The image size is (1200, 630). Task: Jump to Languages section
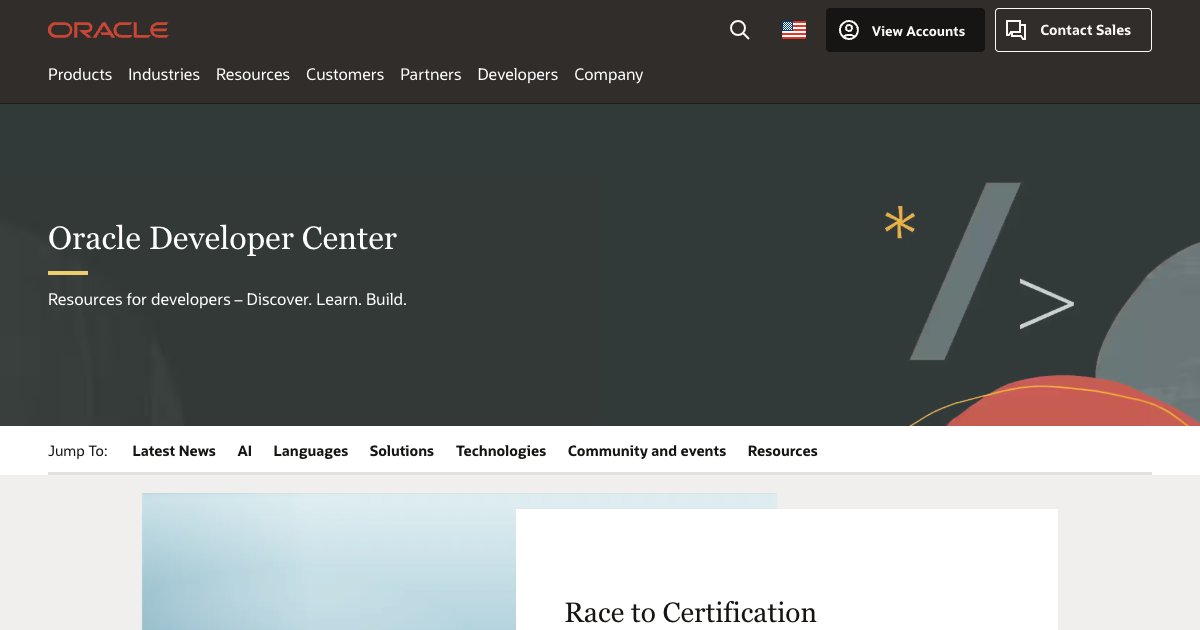311,451
